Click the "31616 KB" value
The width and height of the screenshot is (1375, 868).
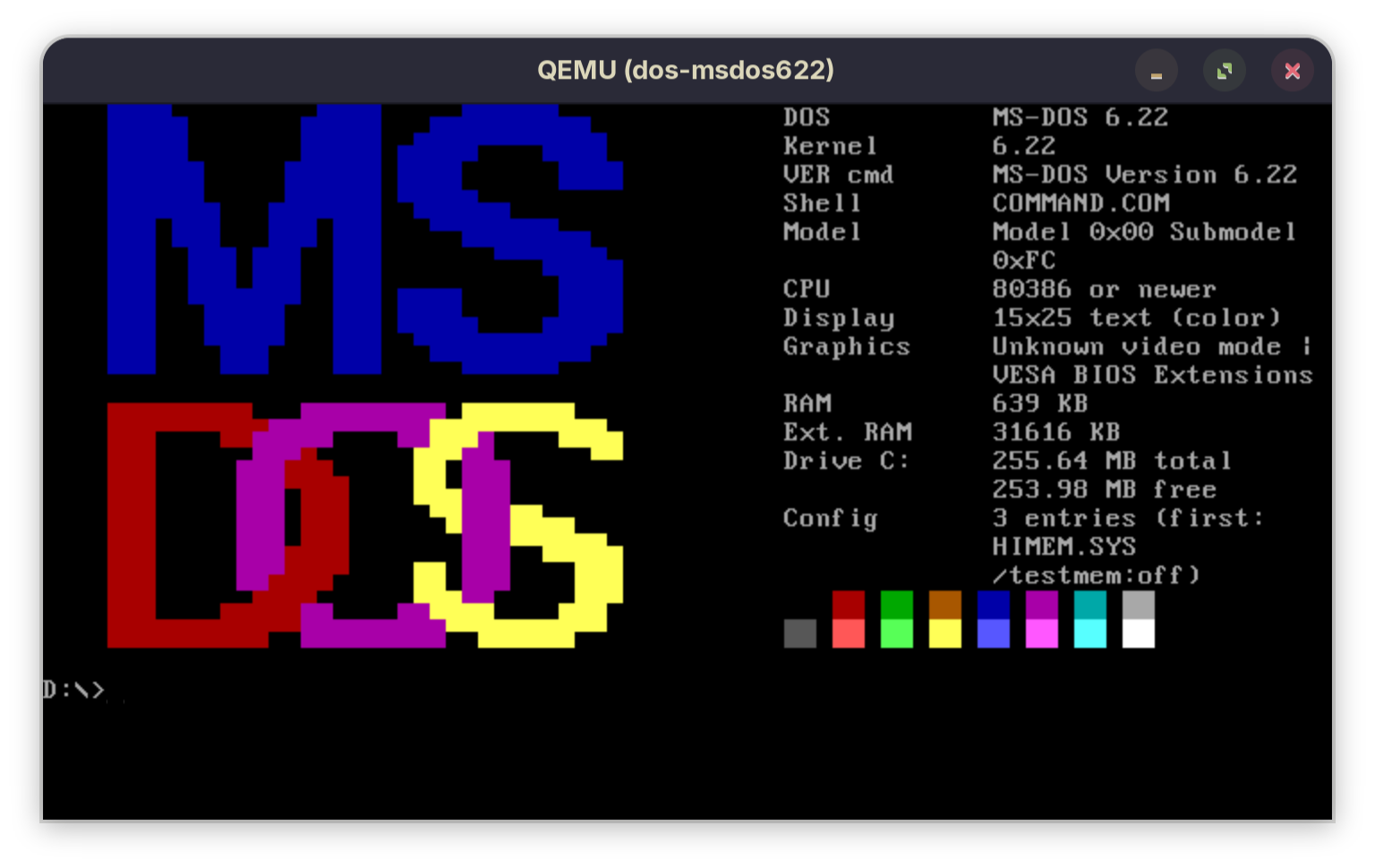click(1056, 432)
